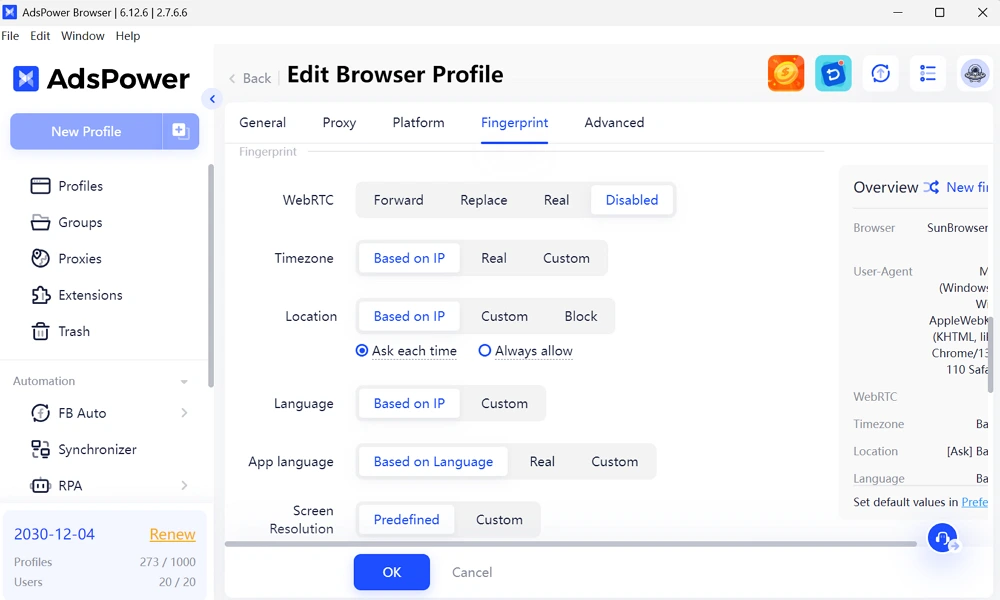The height and width of the screenshot is (600, 1000).
Task: Collapse the sidebar with the chevron button
Action: pyautogui.click(x=212, y=99)
